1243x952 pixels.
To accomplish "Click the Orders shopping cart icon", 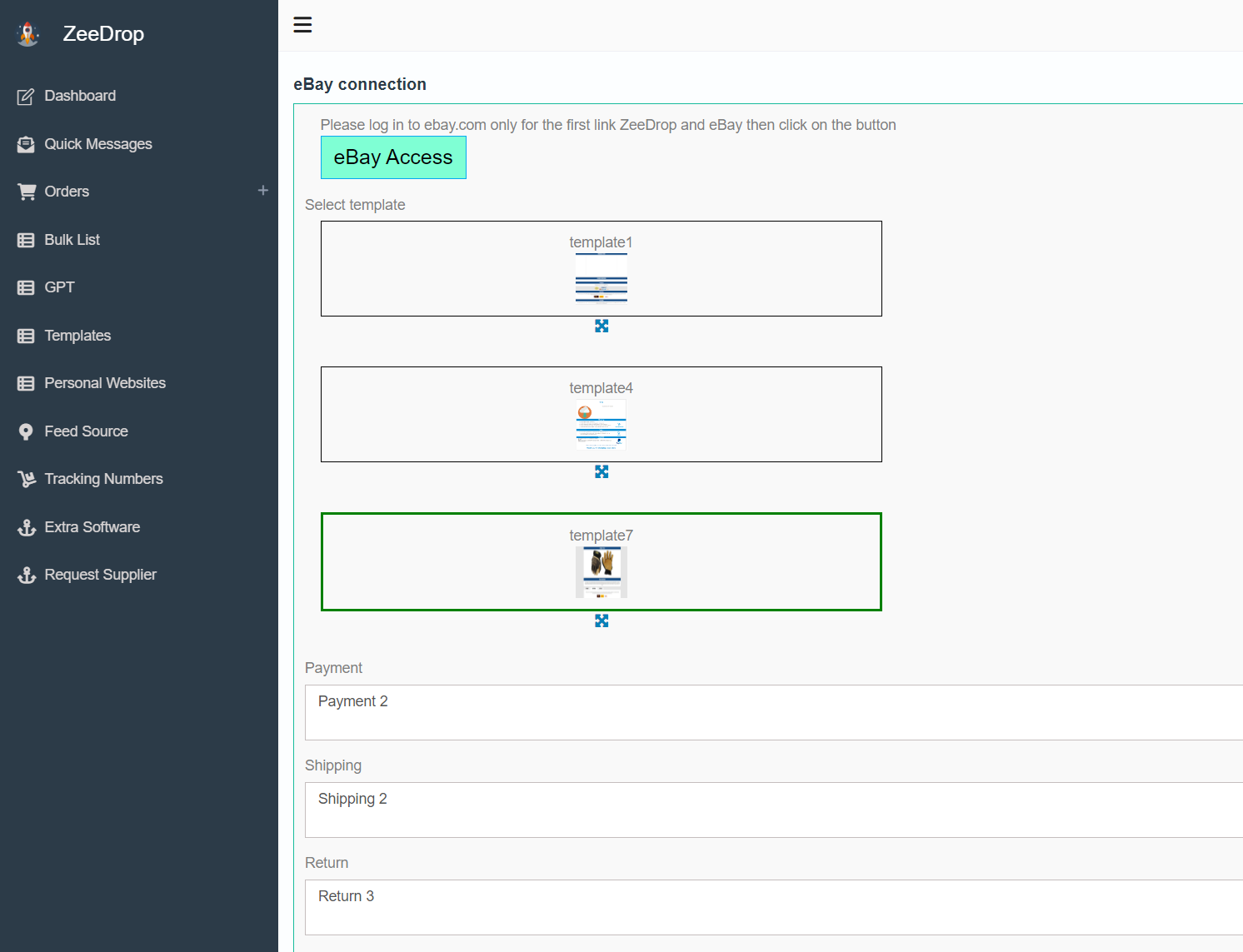I will tap(27, 192).
